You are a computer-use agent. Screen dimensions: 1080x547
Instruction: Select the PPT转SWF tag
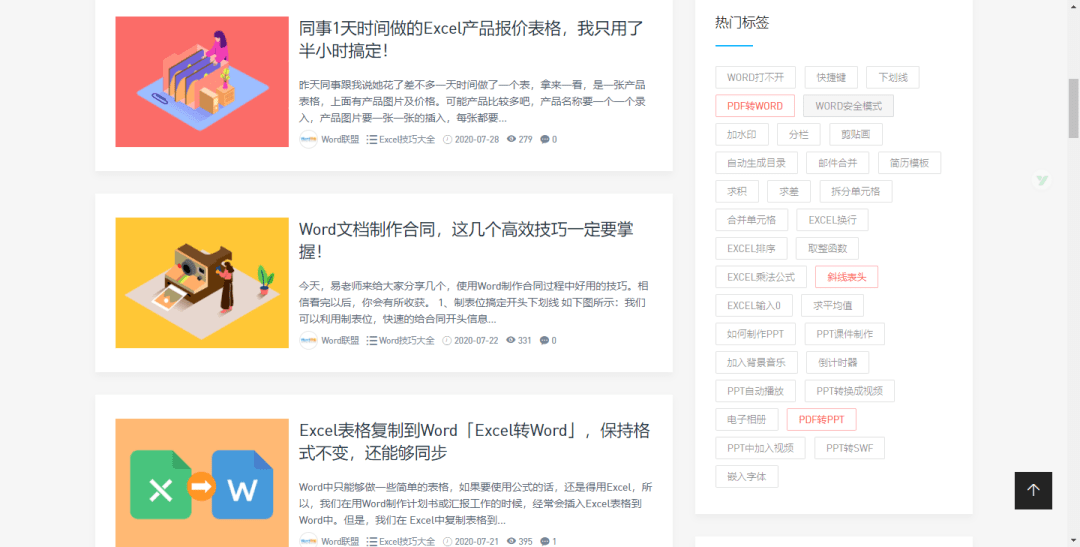[850, 448]
